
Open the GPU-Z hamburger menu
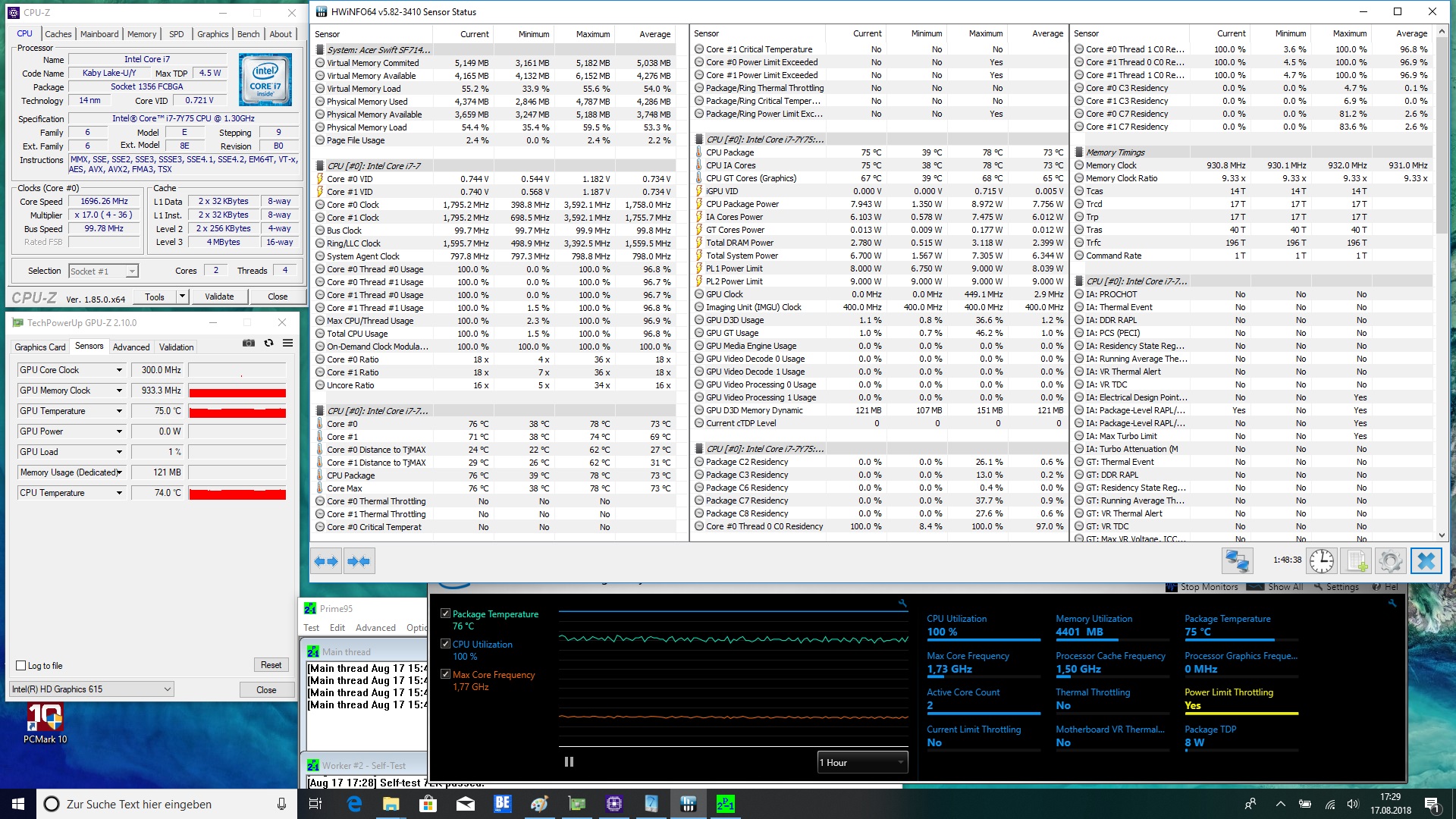(288, 344)
